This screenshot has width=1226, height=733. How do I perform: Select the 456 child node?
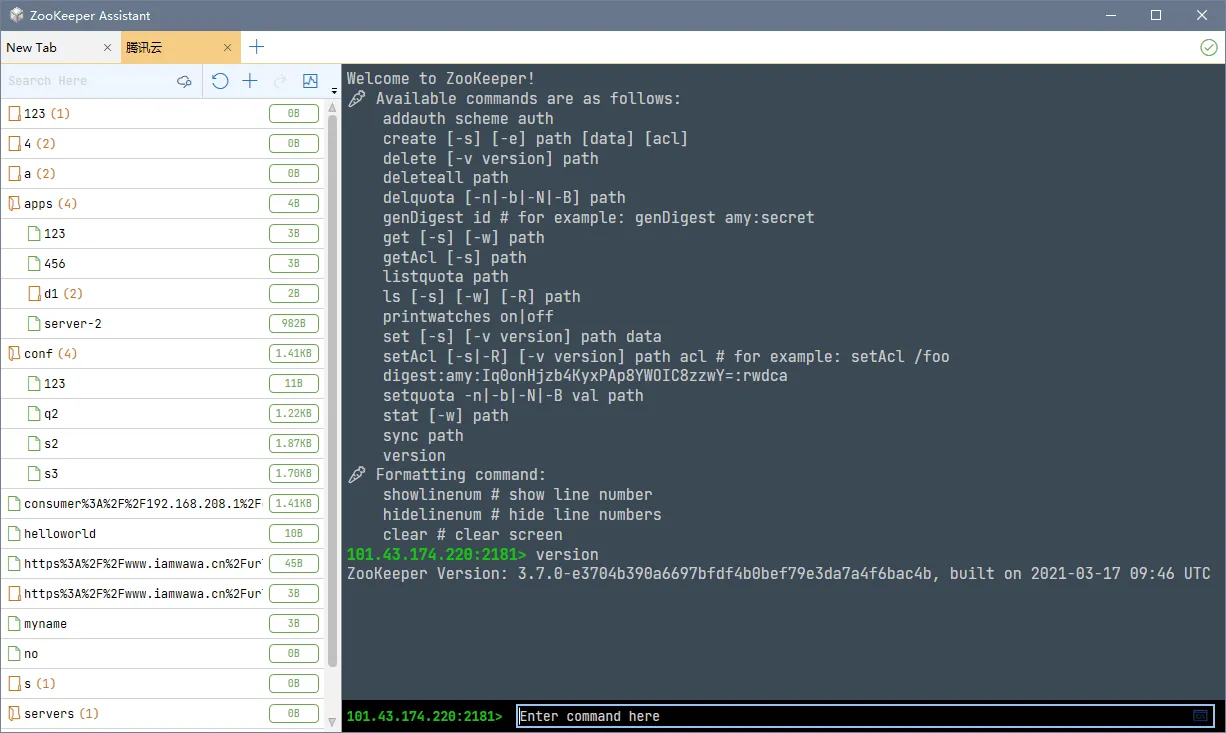click(x=162, y=264)
